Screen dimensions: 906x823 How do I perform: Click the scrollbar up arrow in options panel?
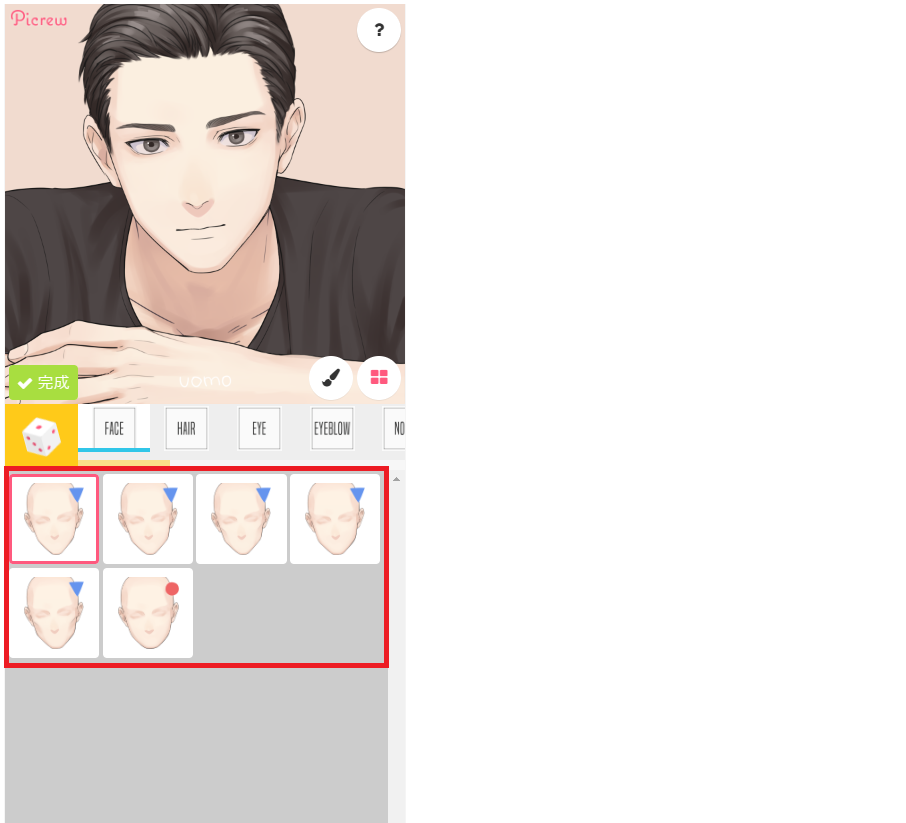pos(396,479)
